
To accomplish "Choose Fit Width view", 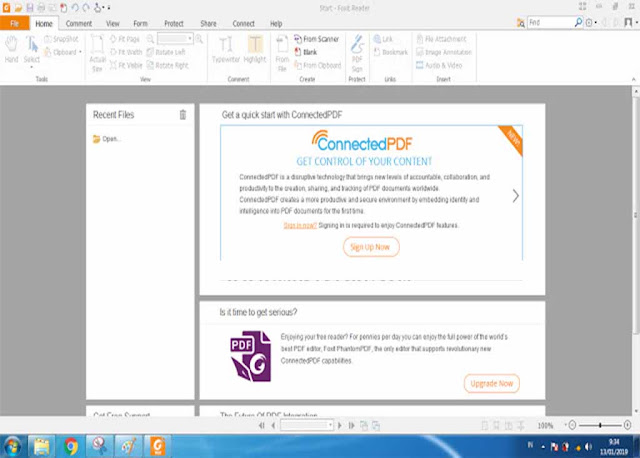I will click(126, 52).
